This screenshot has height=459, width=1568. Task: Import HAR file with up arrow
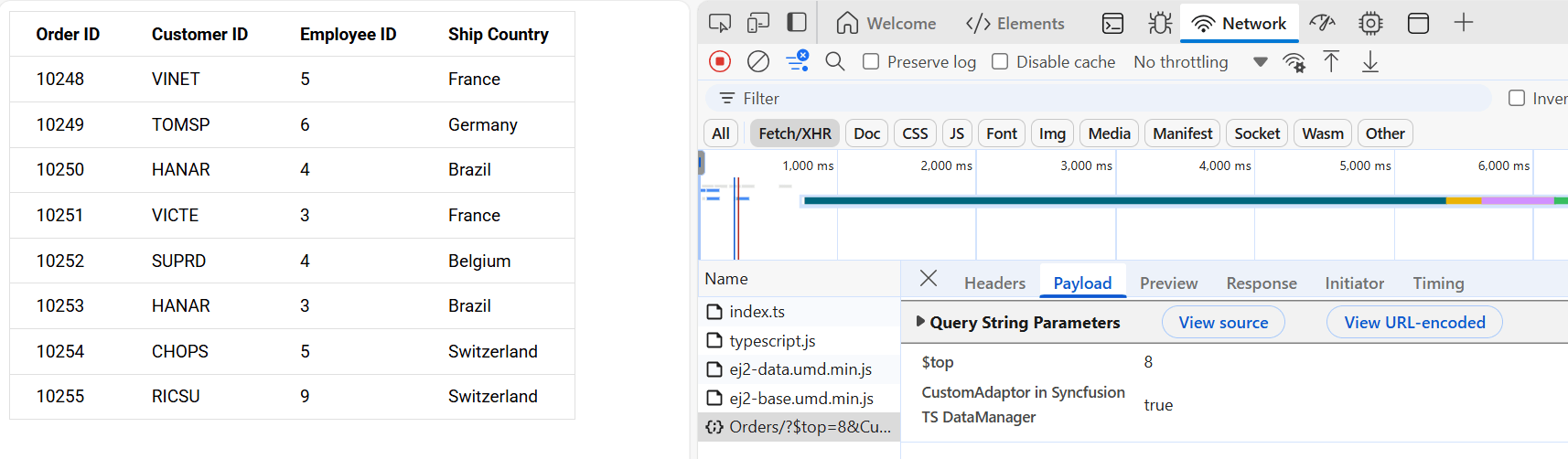tap(1331, 61)
